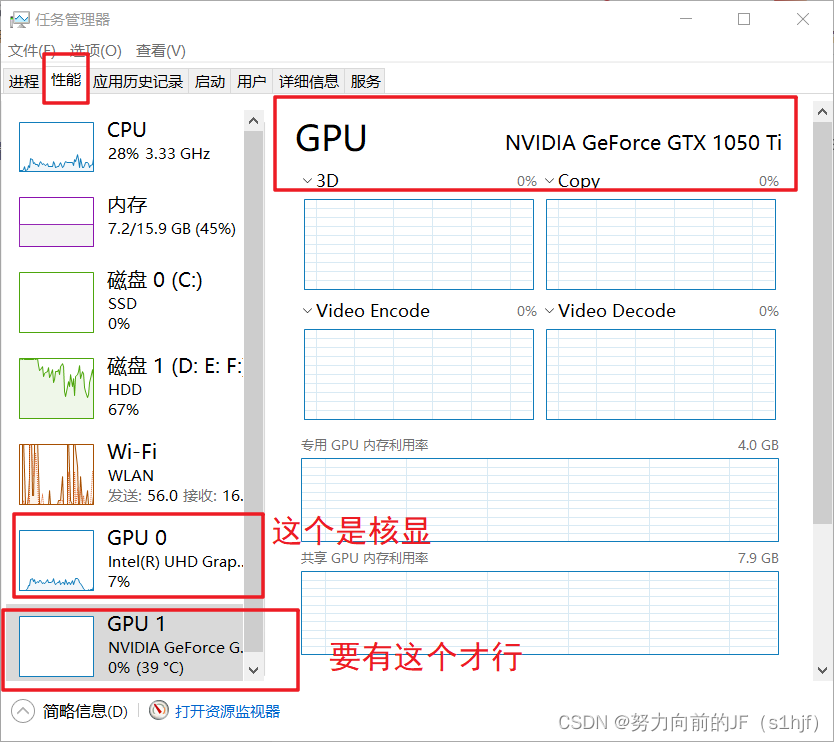This screenshot has width=834, height=742.
Task: Click the SSD label under 磁盘 0
Action: [x=122, y=304]
